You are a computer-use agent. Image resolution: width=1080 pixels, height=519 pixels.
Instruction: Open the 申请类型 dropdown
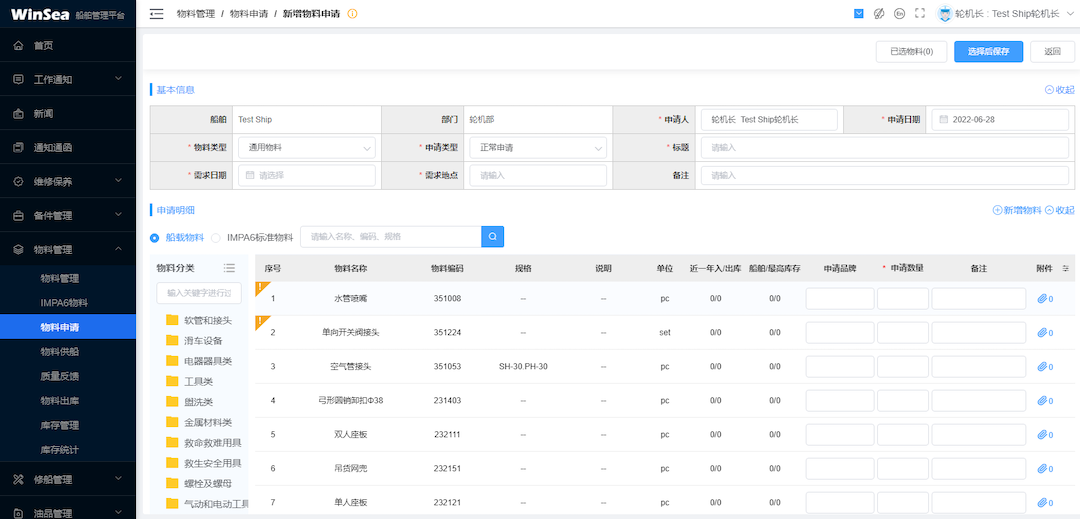point(538,147)
